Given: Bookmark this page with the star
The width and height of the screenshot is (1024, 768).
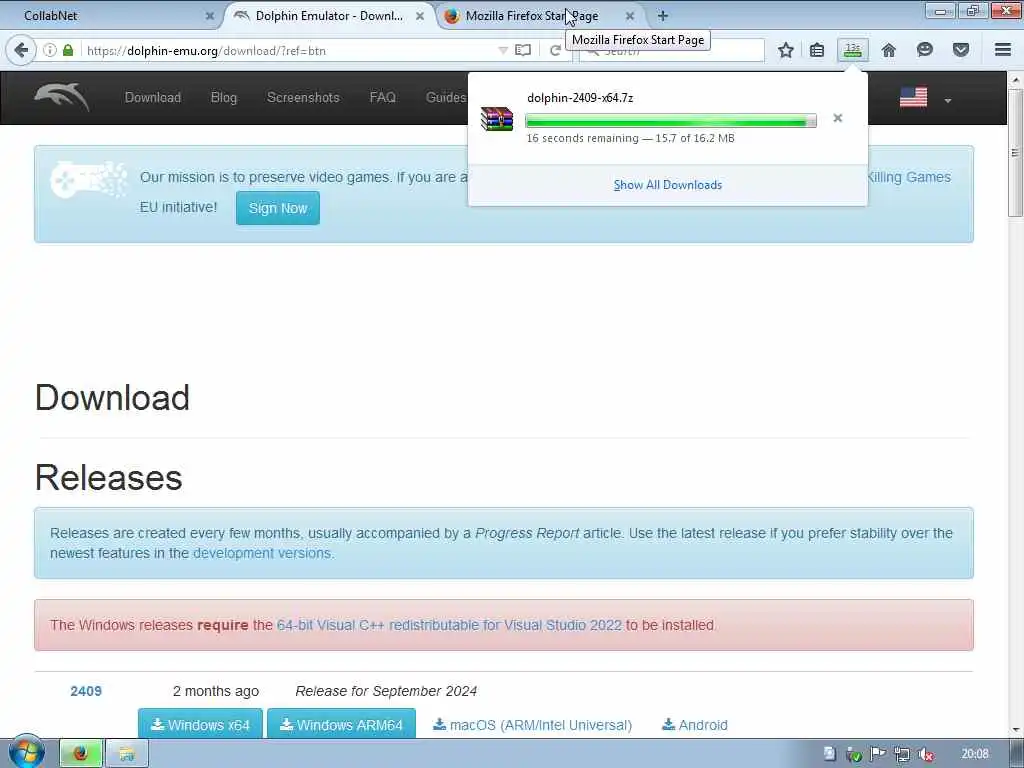Looking at the screenshot, I should point(786,50).
